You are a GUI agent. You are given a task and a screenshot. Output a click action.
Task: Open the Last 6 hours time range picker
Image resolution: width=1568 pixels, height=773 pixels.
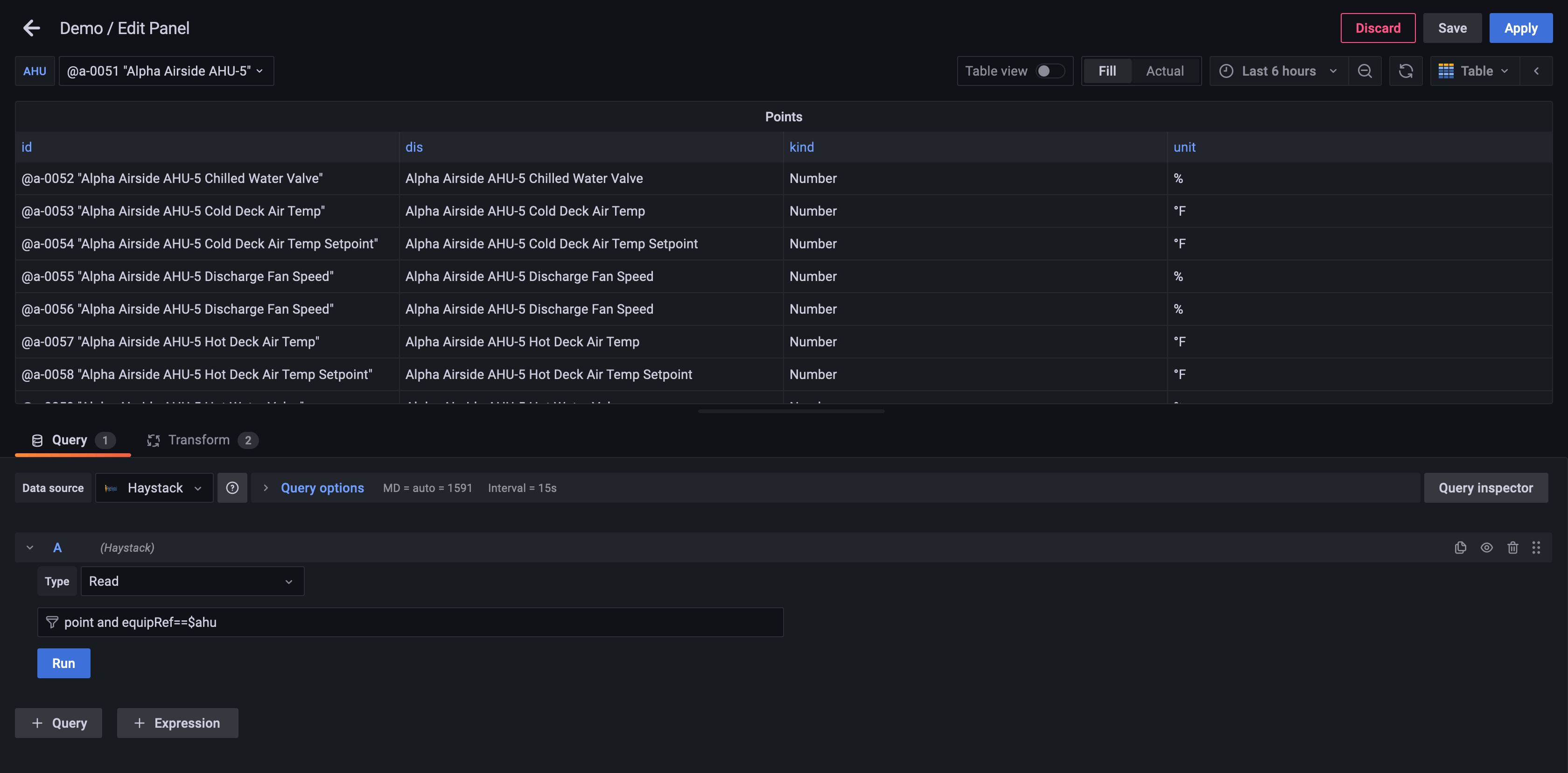pos(1278,70)
